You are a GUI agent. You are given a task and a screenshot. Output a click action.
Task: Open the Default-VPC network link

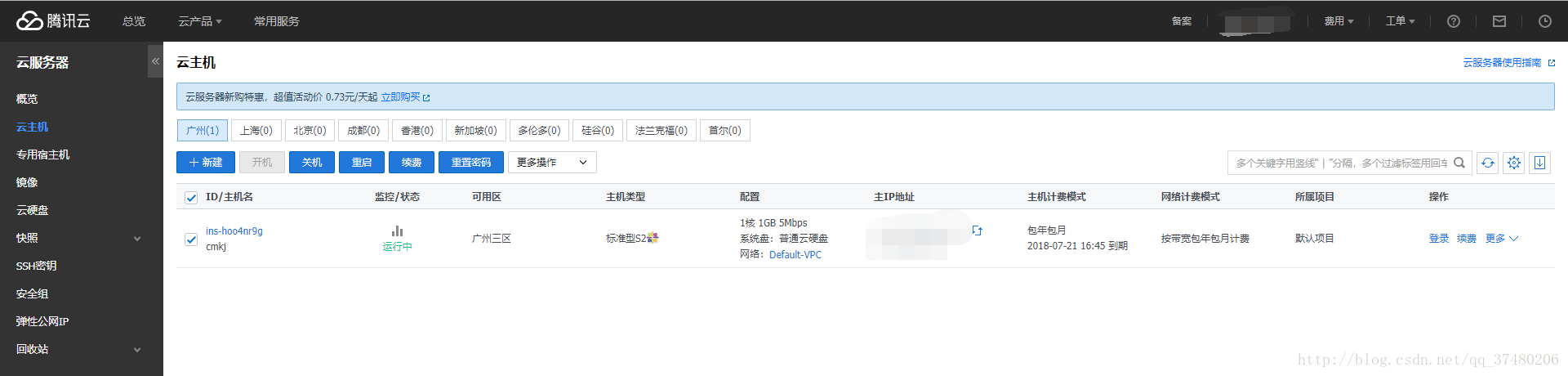(x=795, y=255)
